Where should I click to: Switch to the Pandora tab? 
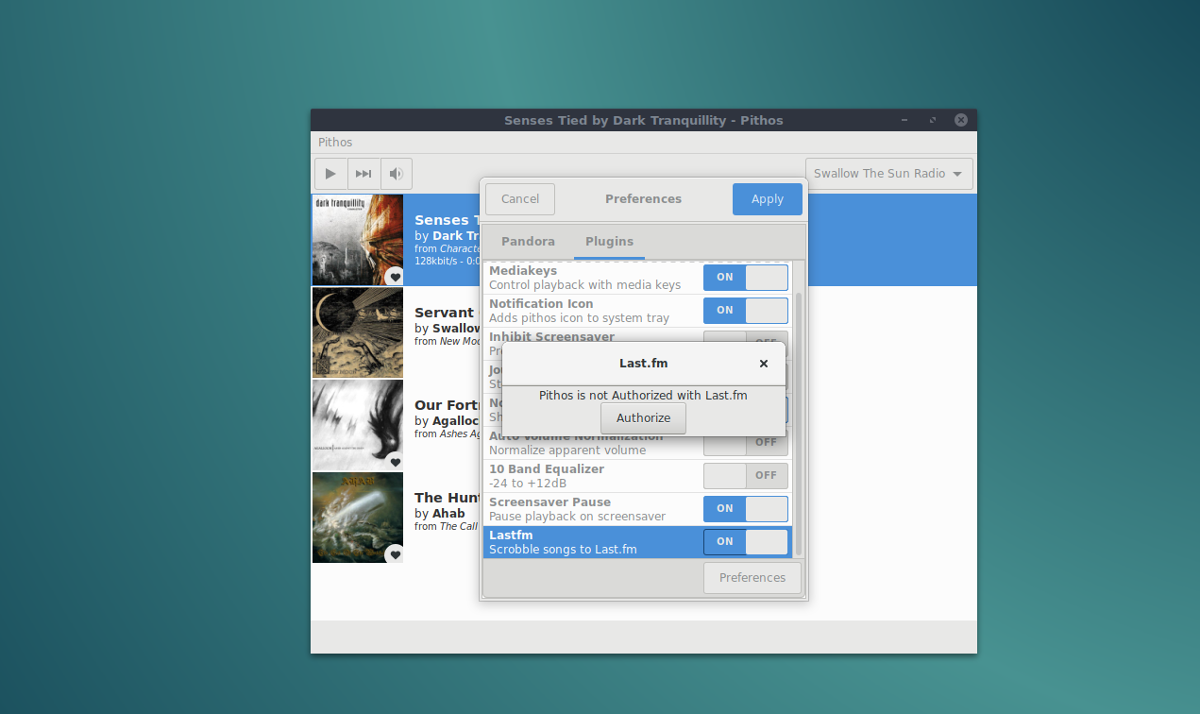click(528, 241)
